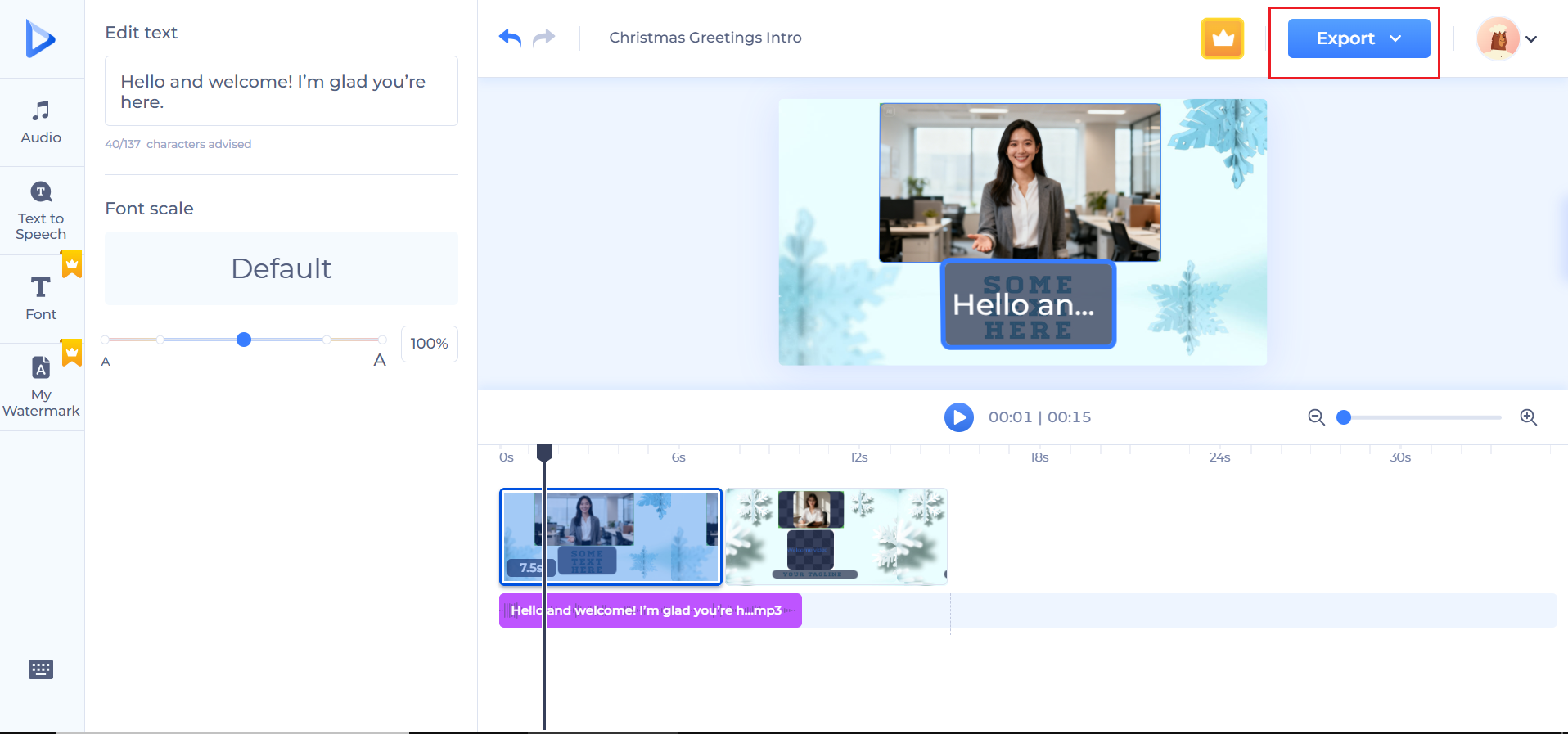Viewport: 1568px width, 734px height.
Task: Click the font scale slider handle
Action: click(244, 340)
